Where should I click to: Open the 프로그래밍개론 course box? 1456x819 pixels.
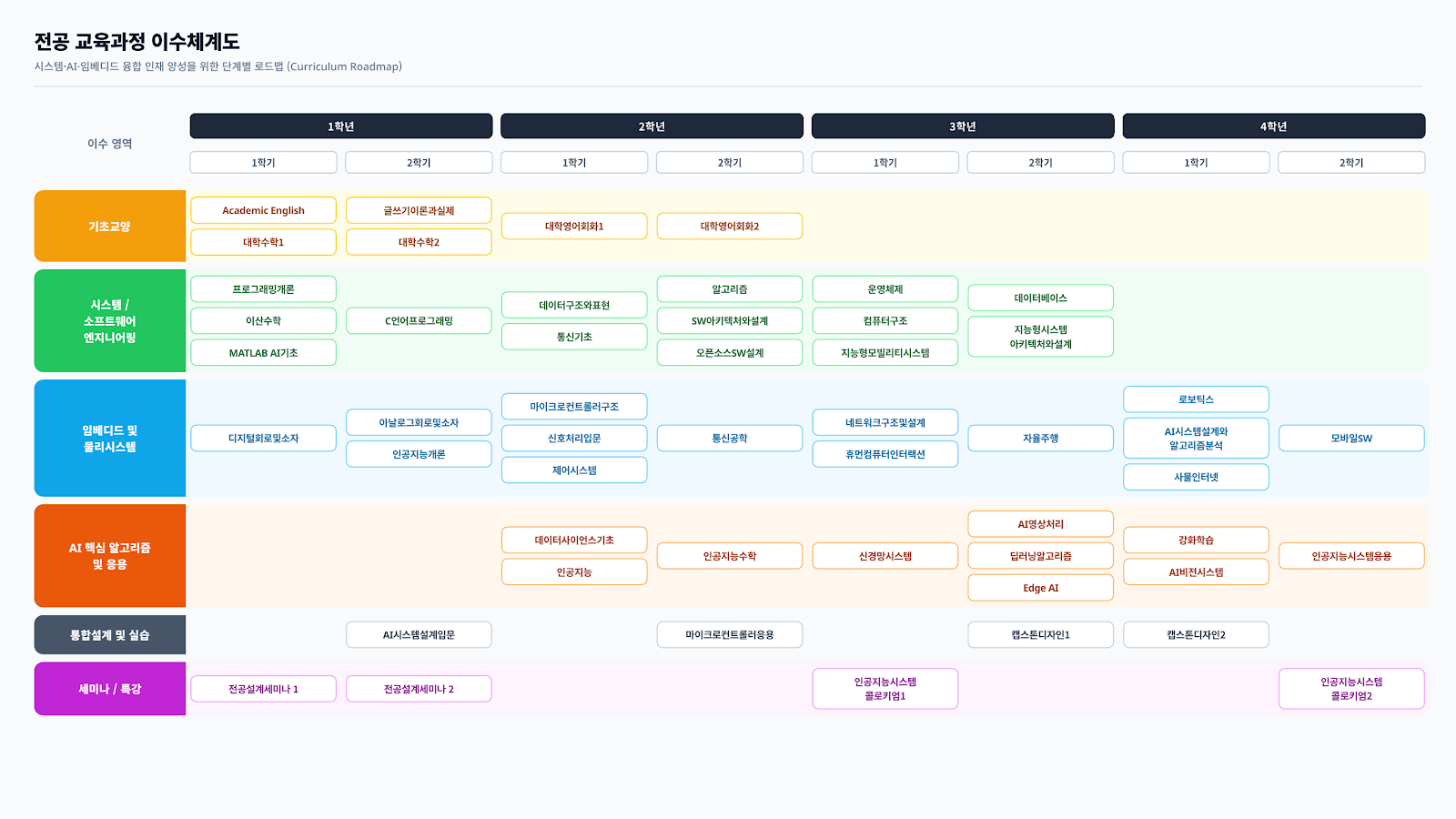[264, 288]
